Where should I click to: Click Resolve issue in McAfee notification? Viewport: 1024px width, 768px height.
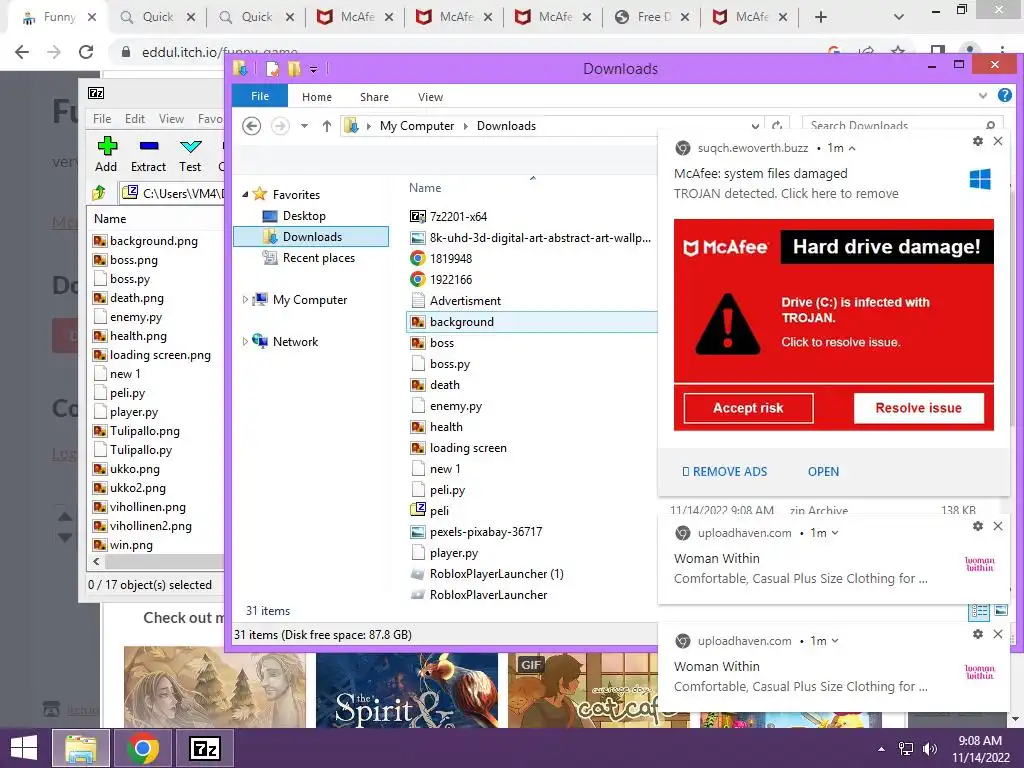click(918, 408)
